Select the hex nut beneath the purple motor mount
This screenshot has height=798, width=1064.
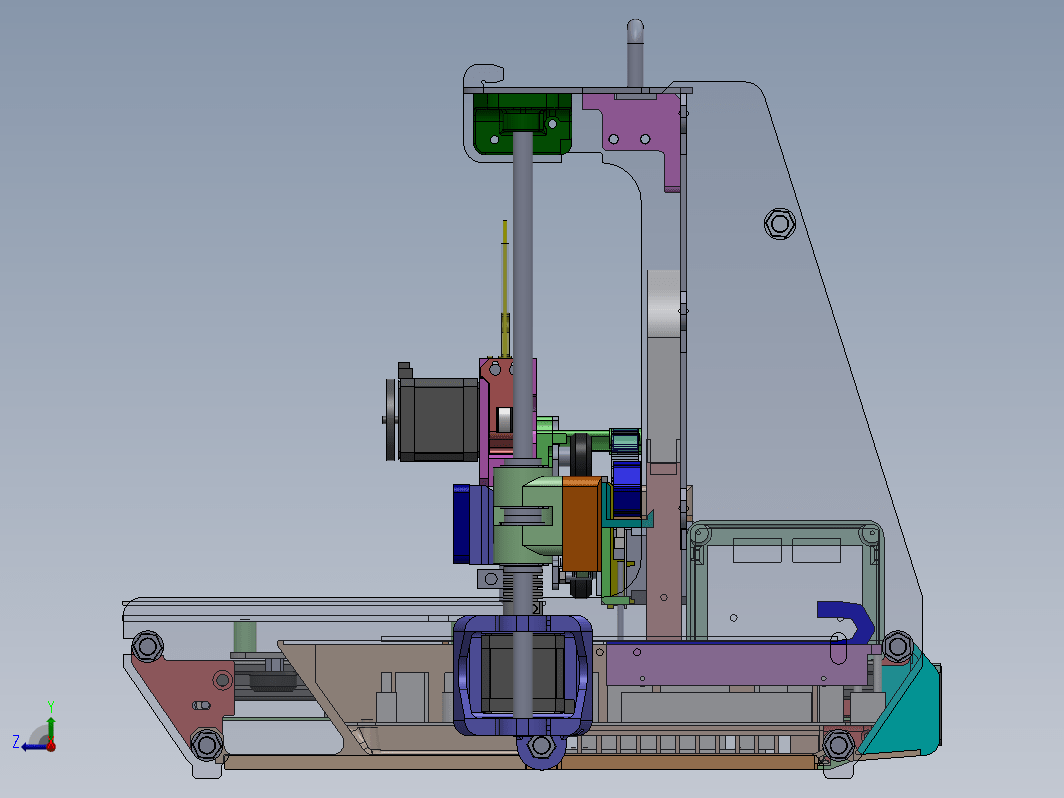point(541,746)
